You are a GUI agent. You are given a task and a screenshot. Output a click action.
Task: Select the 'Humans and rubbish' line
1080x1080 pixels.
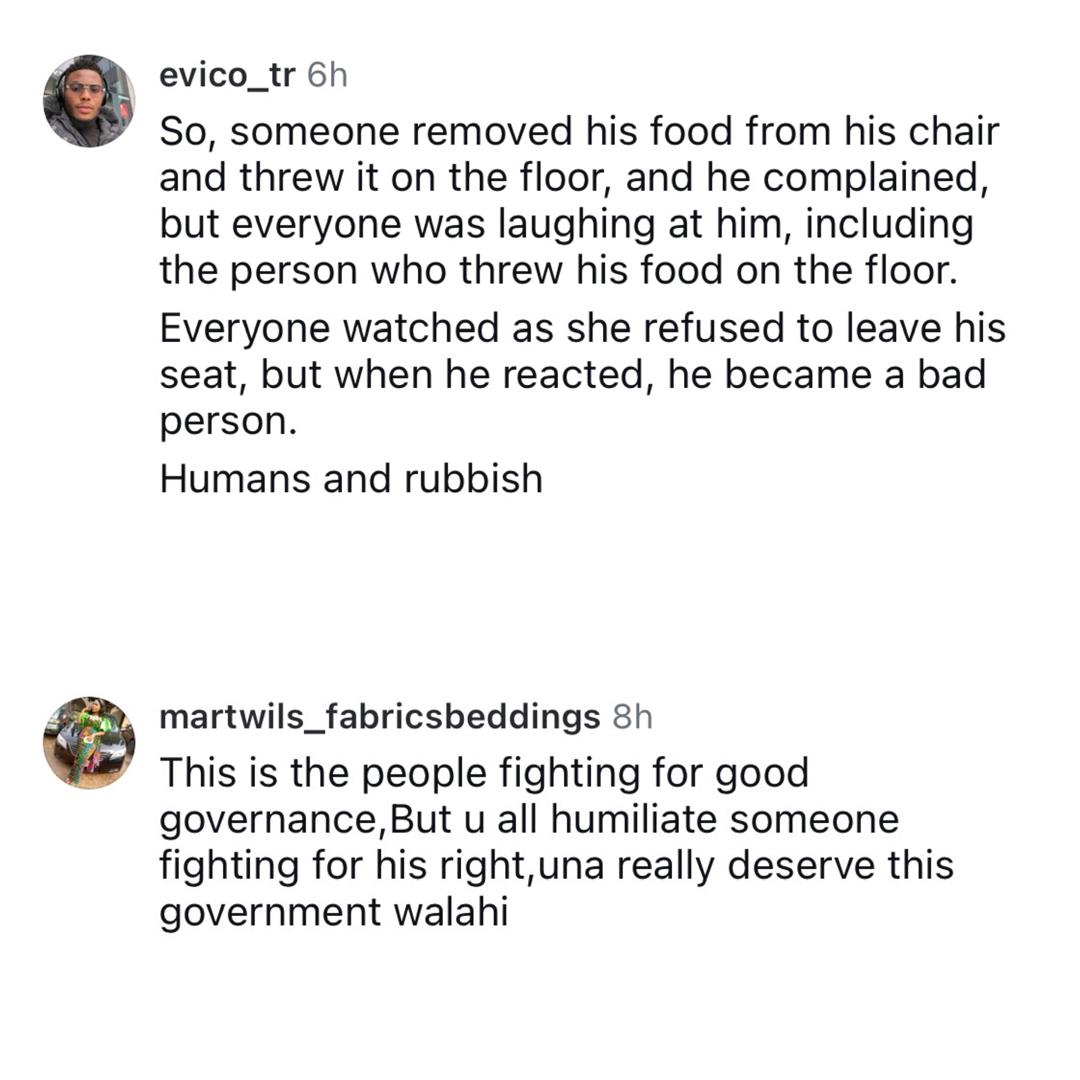point(352,478)
